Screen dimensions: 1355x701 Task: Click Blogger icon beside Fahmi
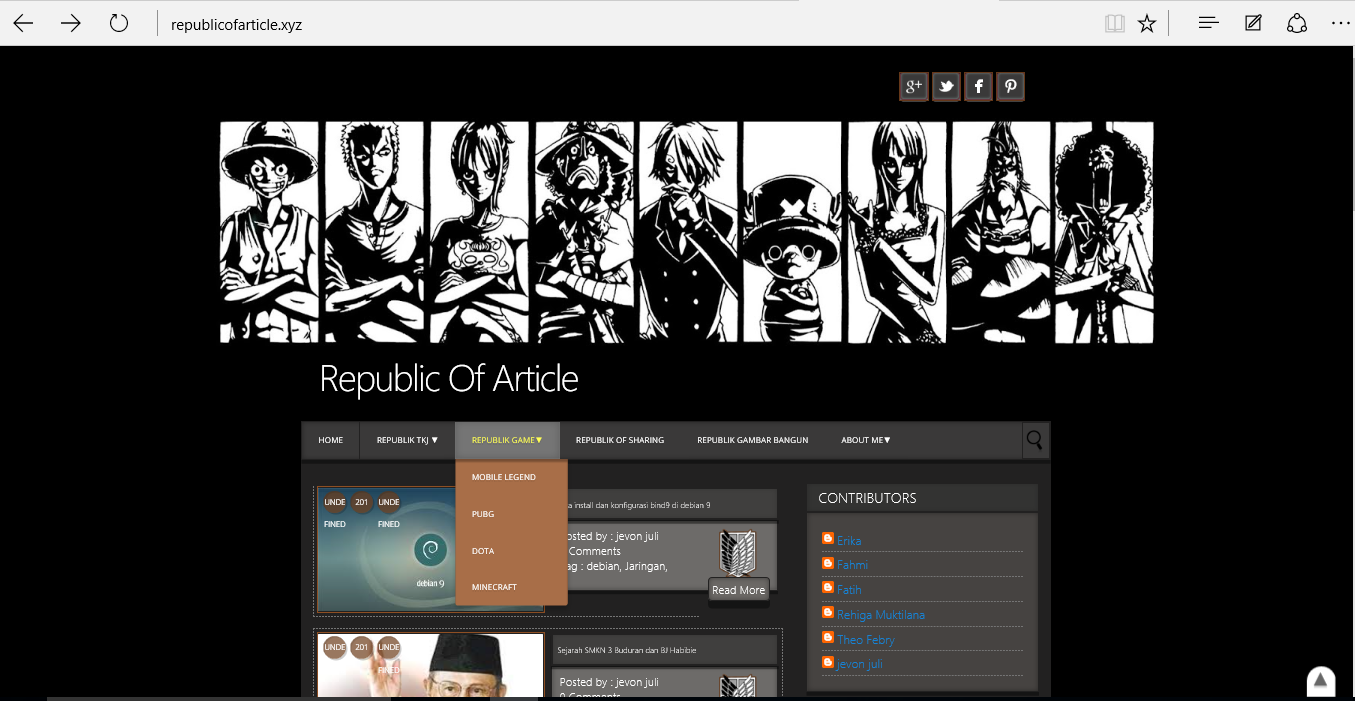click(827, 563)
